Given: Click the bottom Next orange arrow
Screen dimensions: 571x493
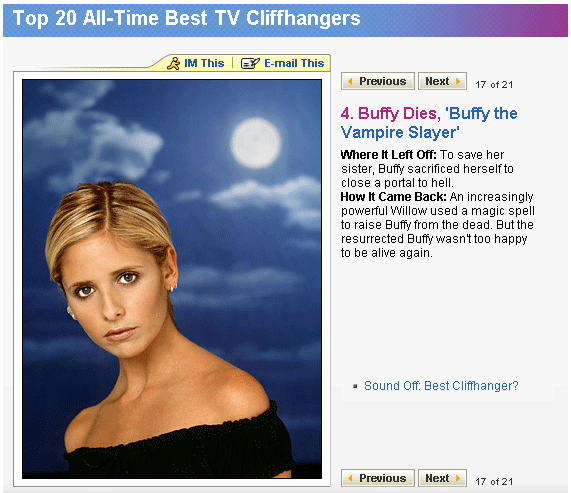Looking at the screenshot, I should coord(458,478).
